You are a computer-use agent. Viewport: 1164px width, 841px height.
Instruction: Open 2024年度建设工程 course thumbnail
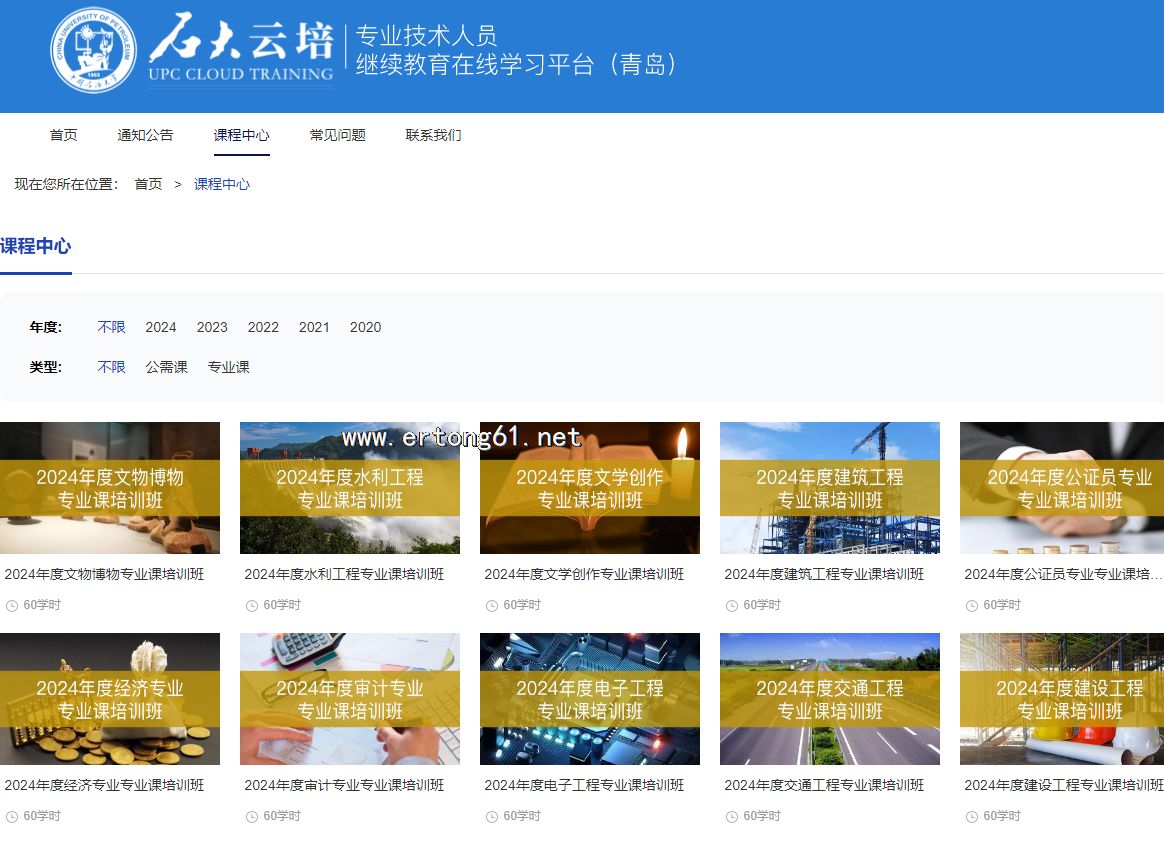1061,699
